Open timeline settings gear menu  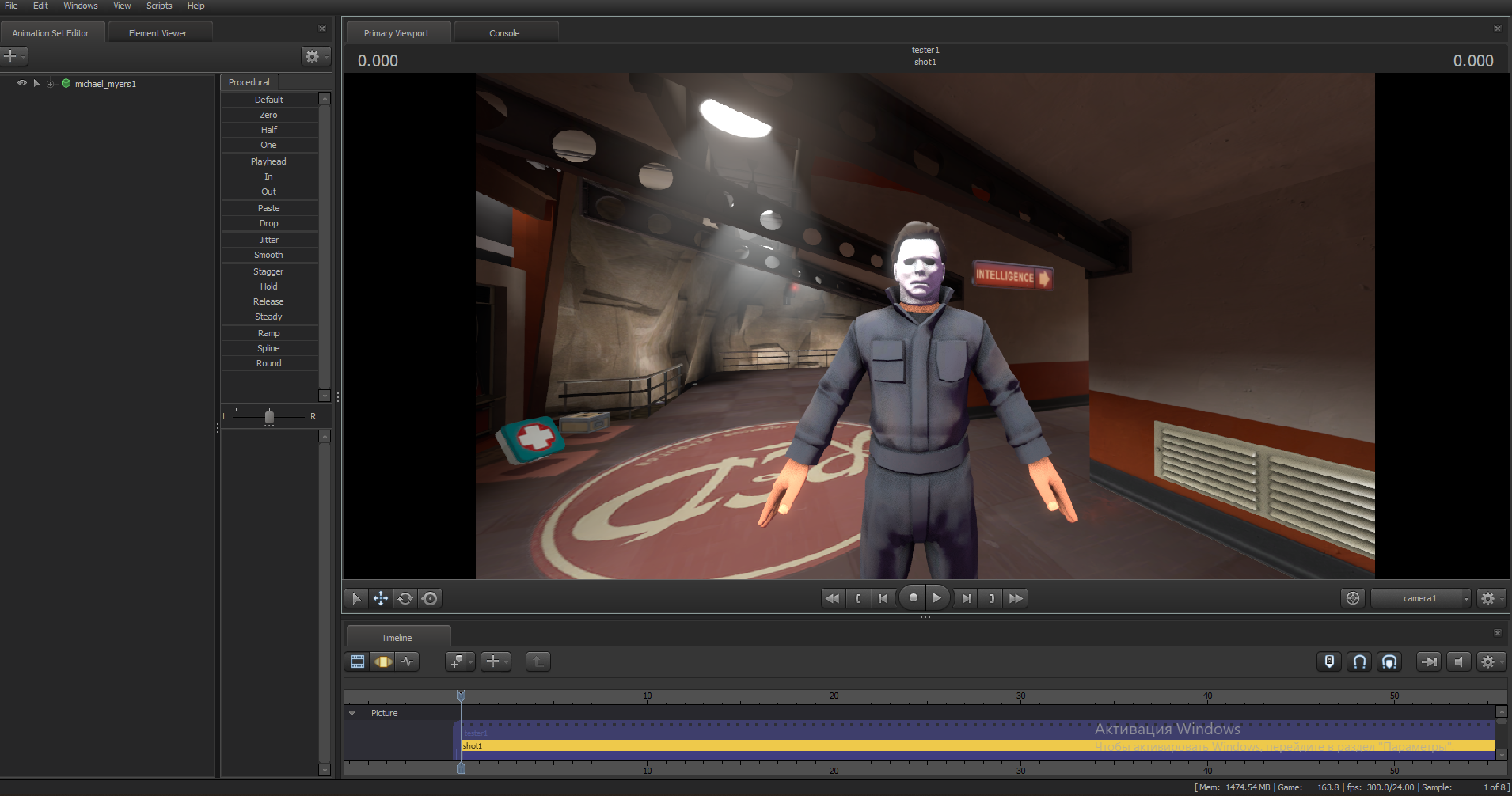(1491, 661)
